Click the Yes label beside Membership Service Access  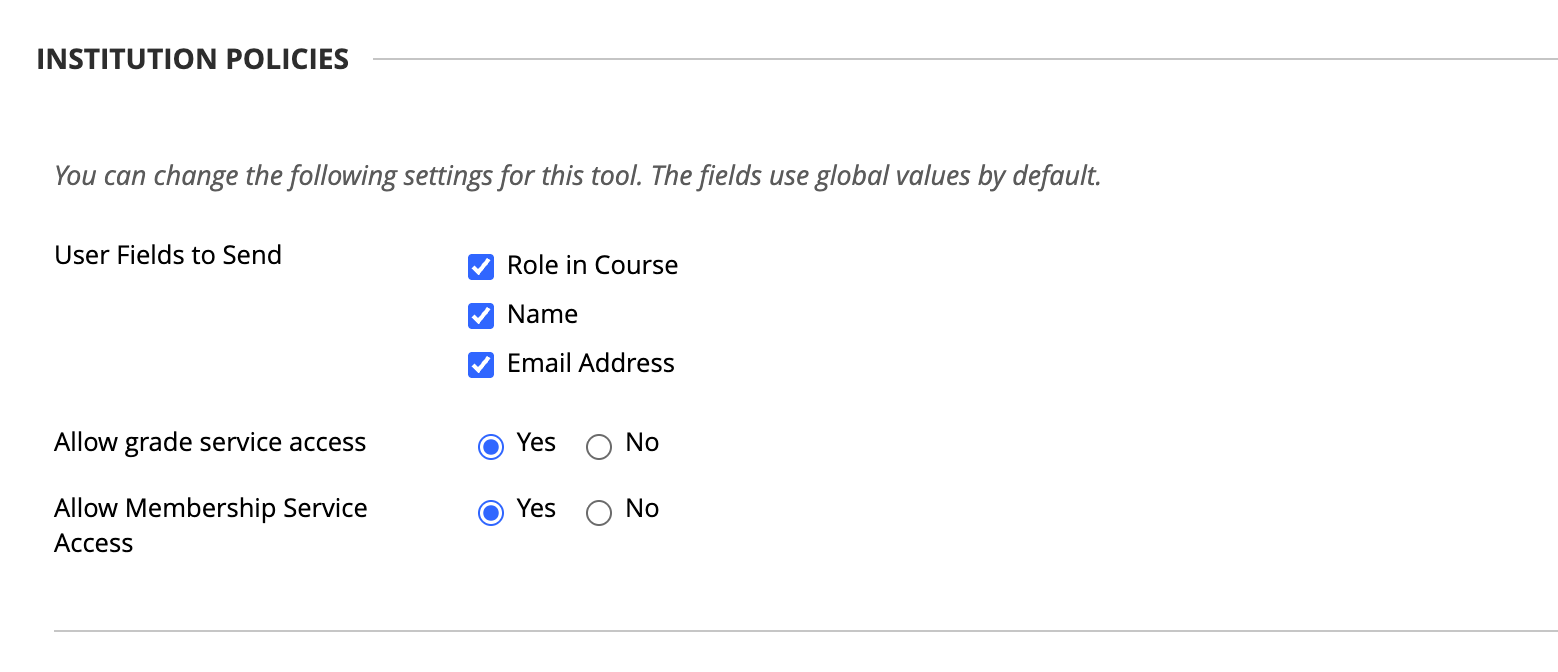536,508
